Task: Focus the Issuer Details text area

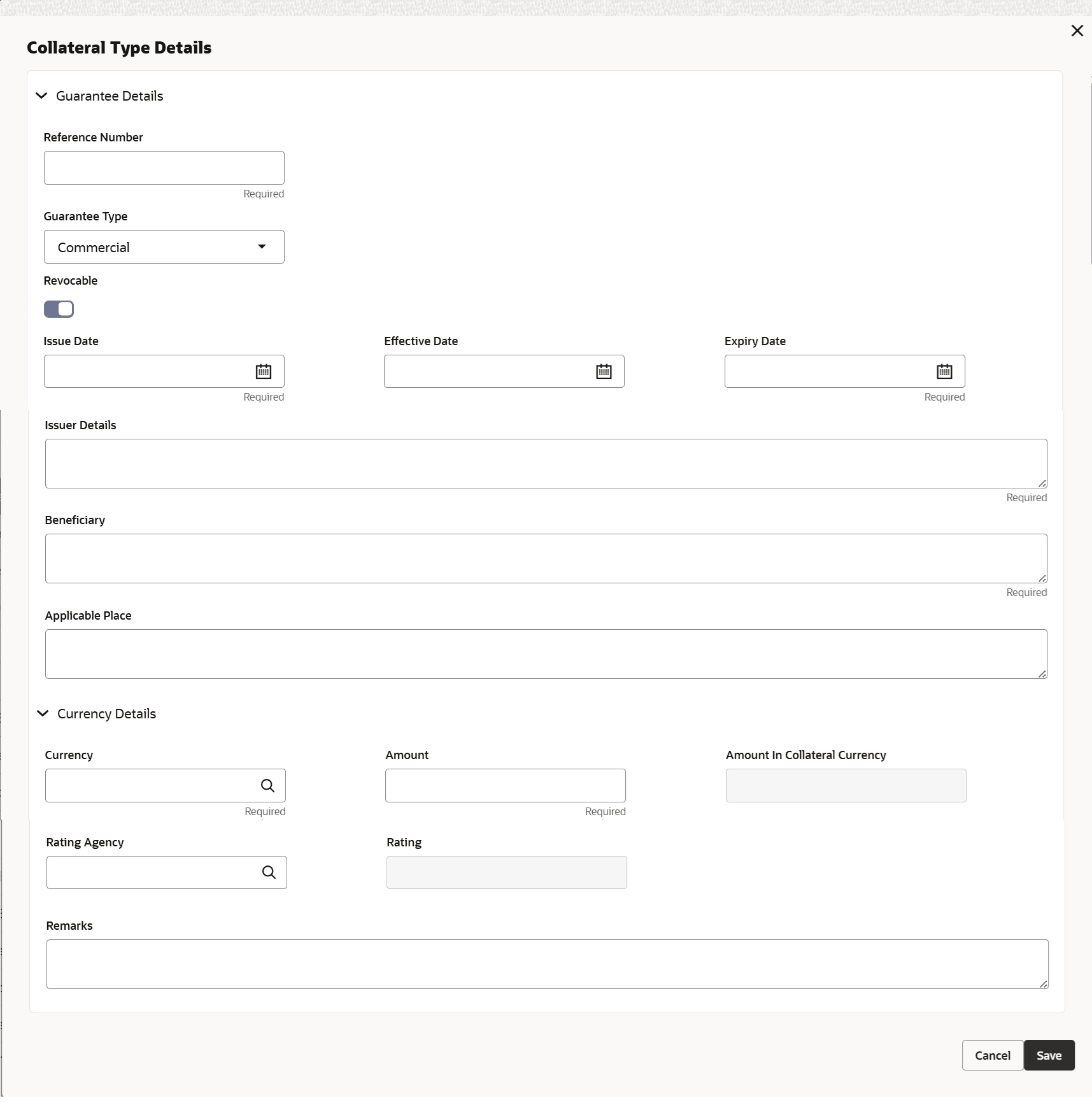Action: [x=546, y=464]
